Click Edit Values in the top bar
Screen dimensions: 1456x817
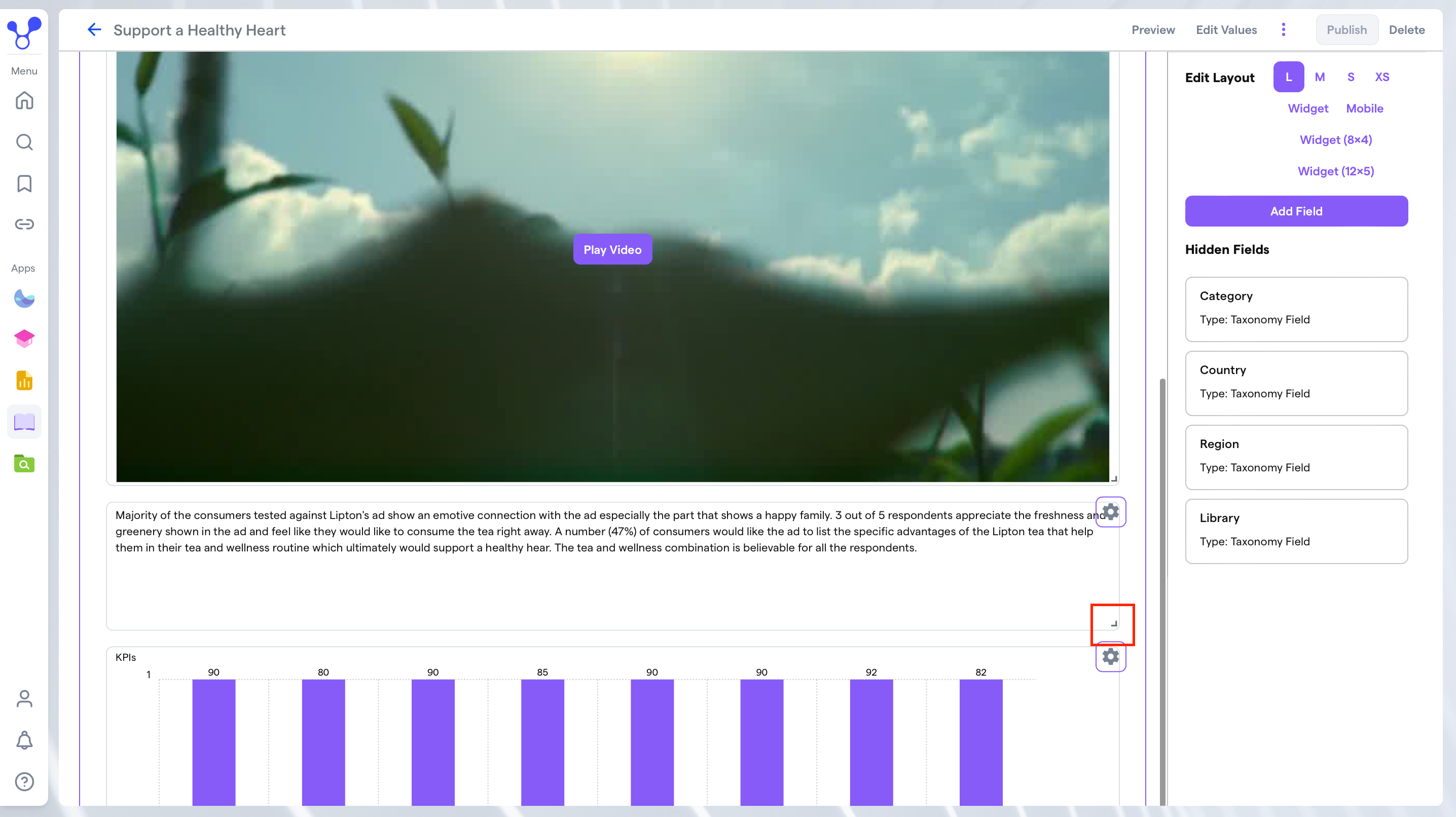(x=1226, y=29)
